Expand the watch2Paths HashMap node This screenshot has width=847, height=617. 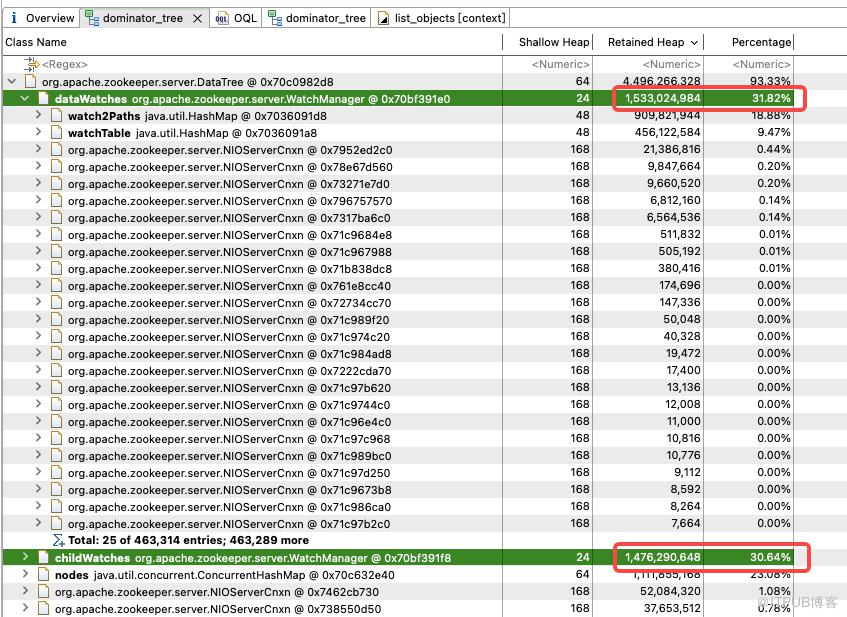pos(38,115)
